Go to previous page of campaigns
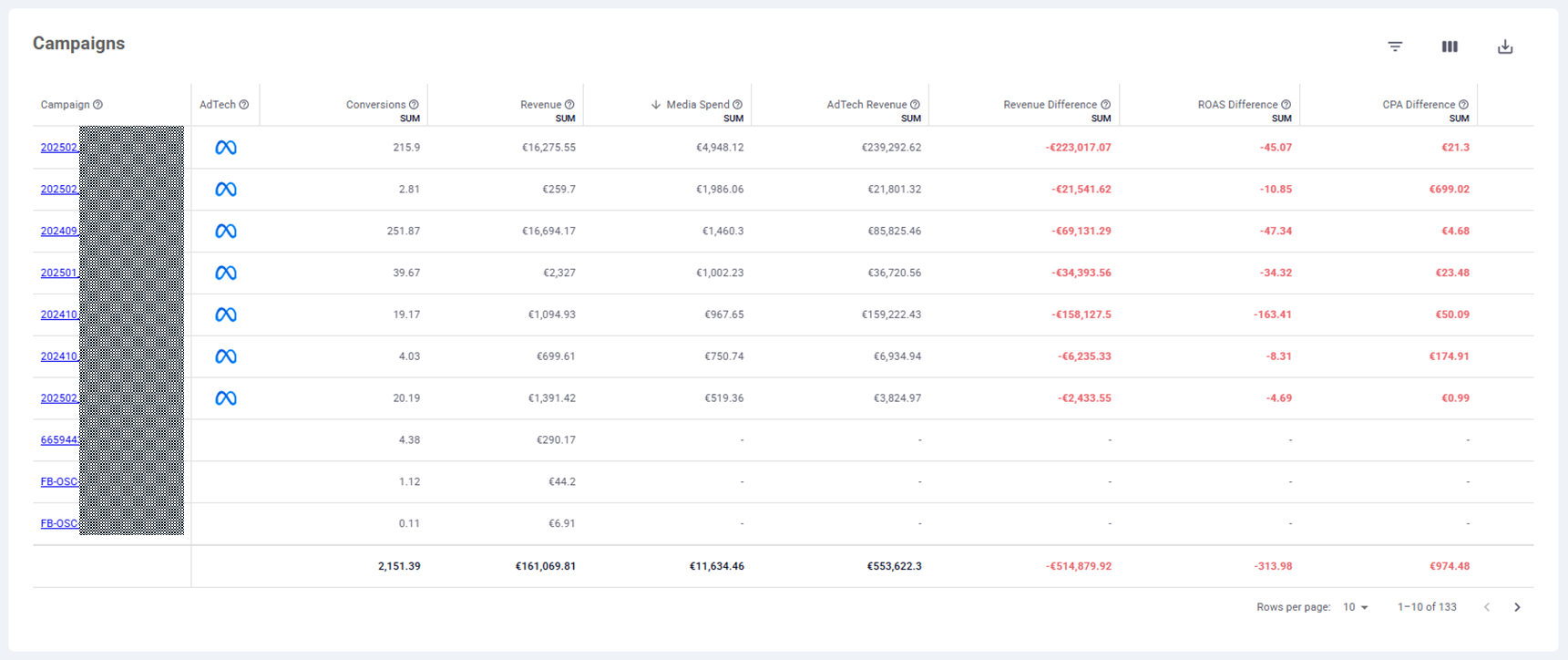This screenshot has height=660, width=1568. point(1487,607)
